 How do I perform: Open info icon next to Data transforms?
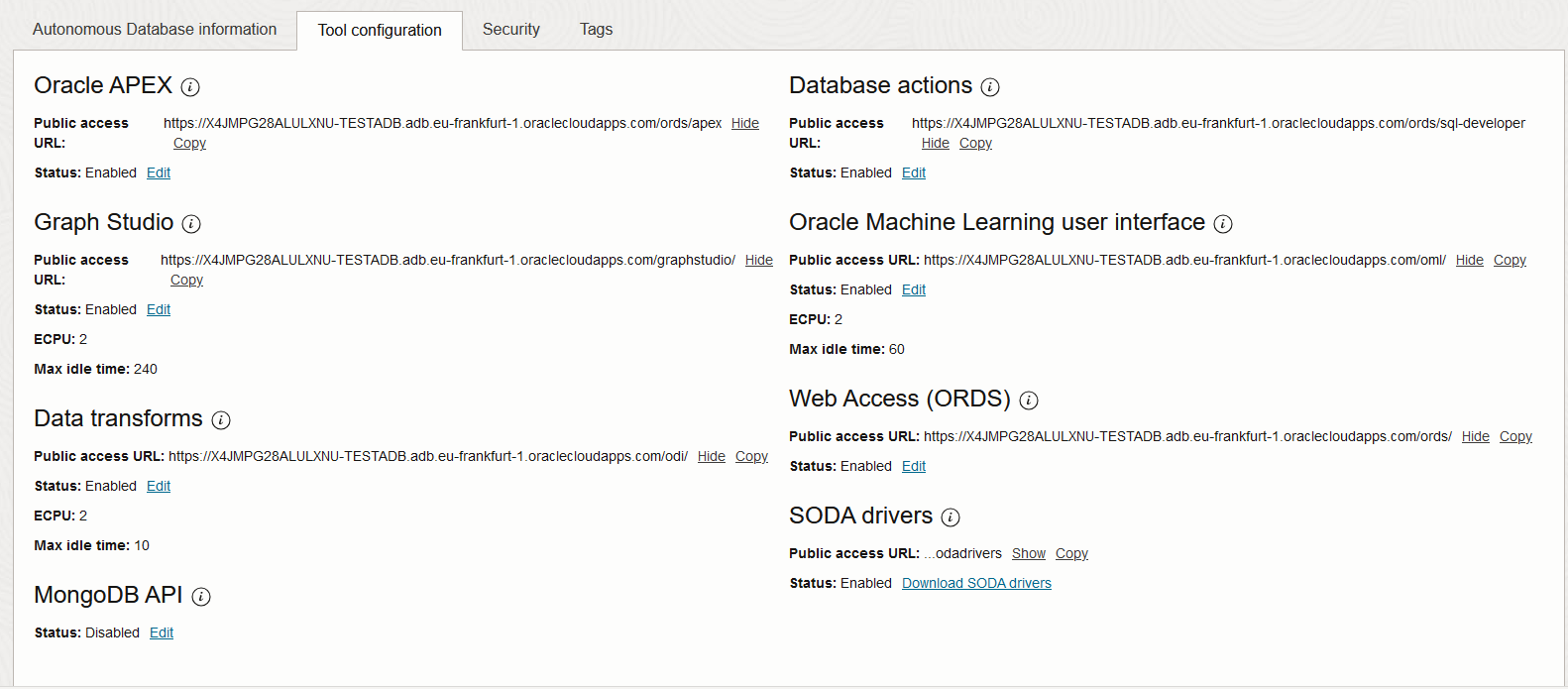[x=221, y=420]
